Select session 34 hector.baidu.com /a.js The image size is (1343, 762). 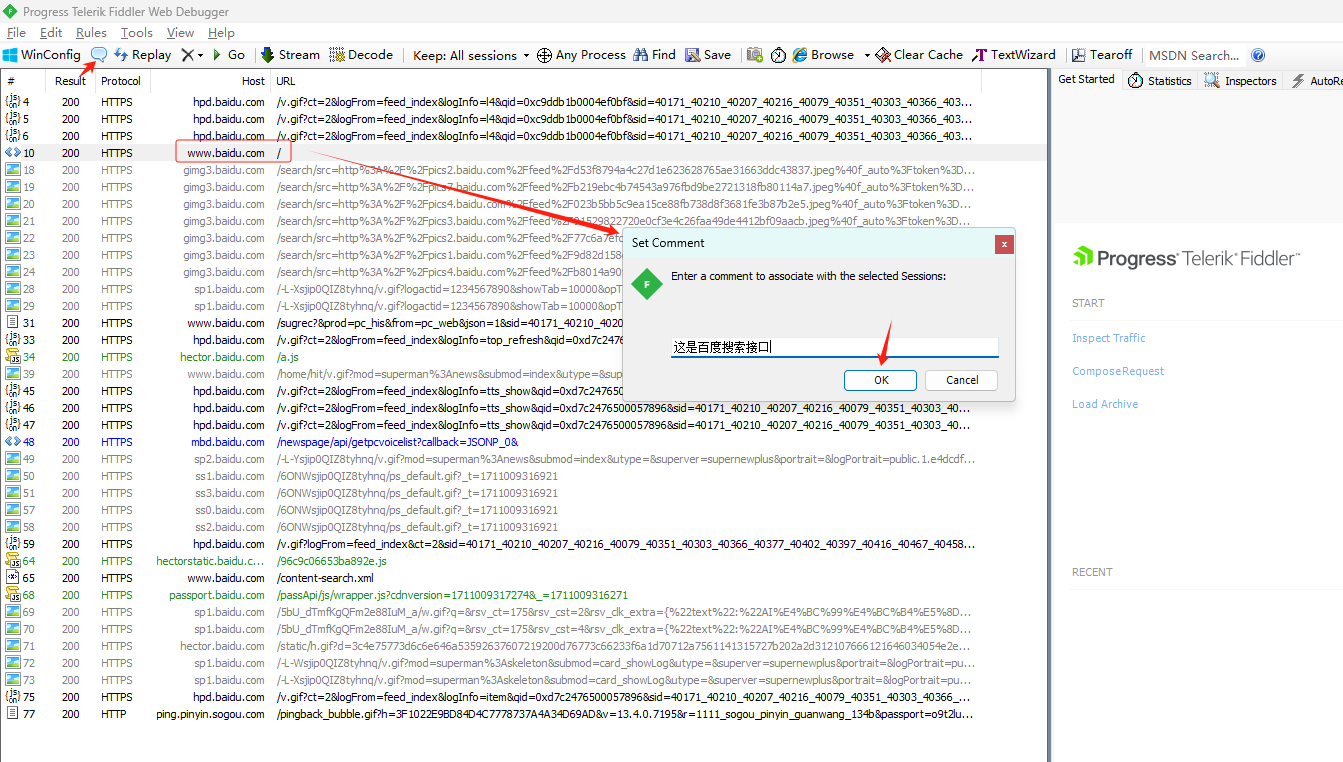click(524, 357)
